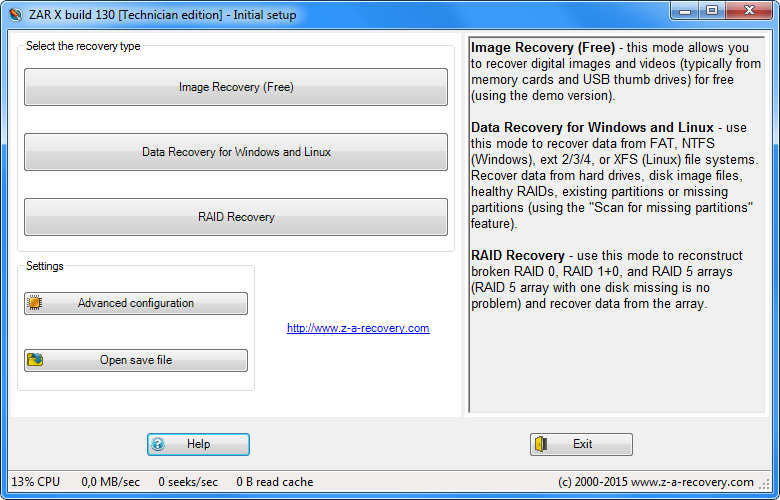The width and height of the screenshot is (780, 500).
Task: Maximize the ZAR X window
Action: point(712,11)
